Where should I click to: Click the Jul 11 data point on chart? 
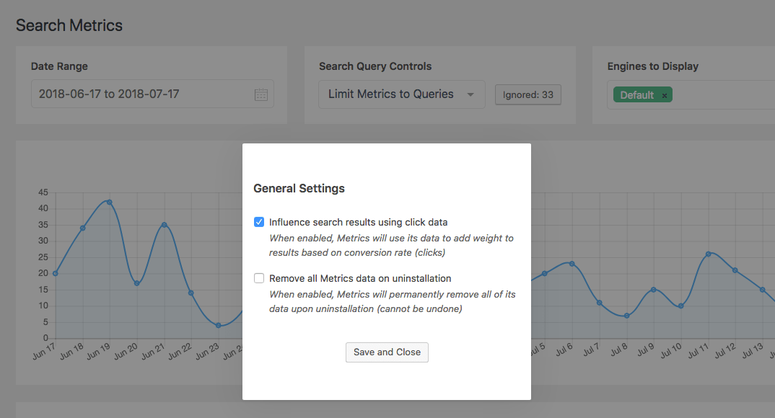click(708, 254)
